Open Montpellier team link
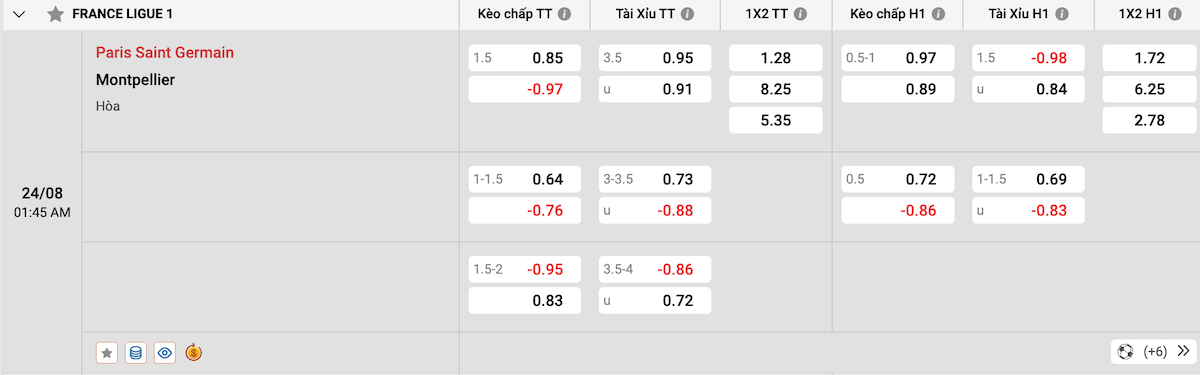 [135, 79]
